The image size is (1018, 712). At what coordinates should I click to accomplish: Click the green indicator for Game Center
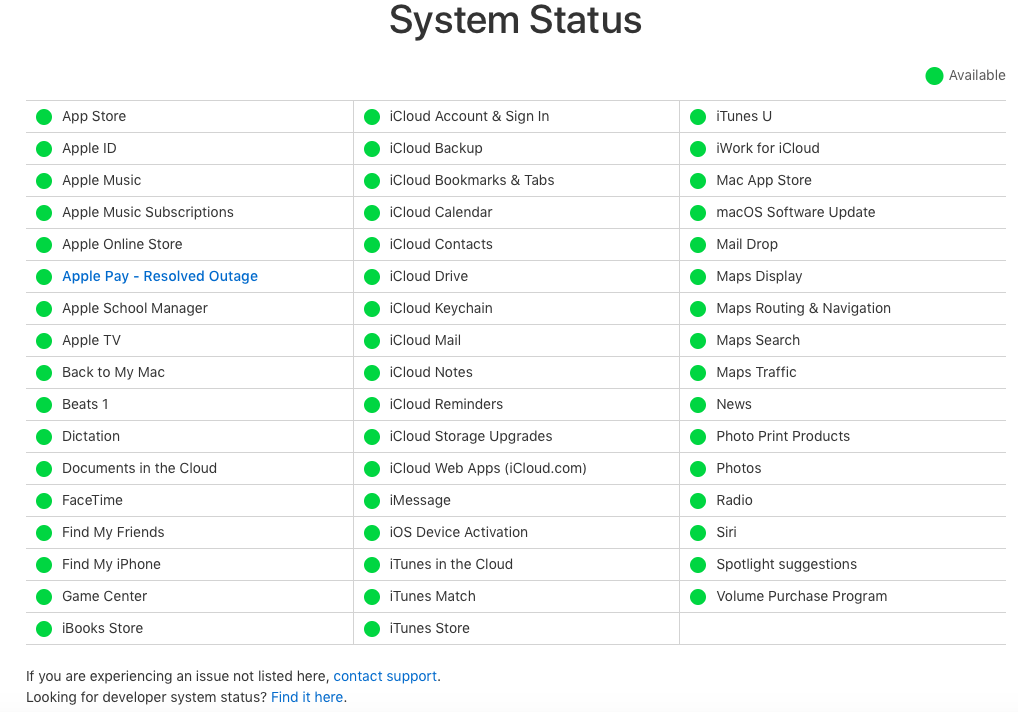click(x=44, y=597)
